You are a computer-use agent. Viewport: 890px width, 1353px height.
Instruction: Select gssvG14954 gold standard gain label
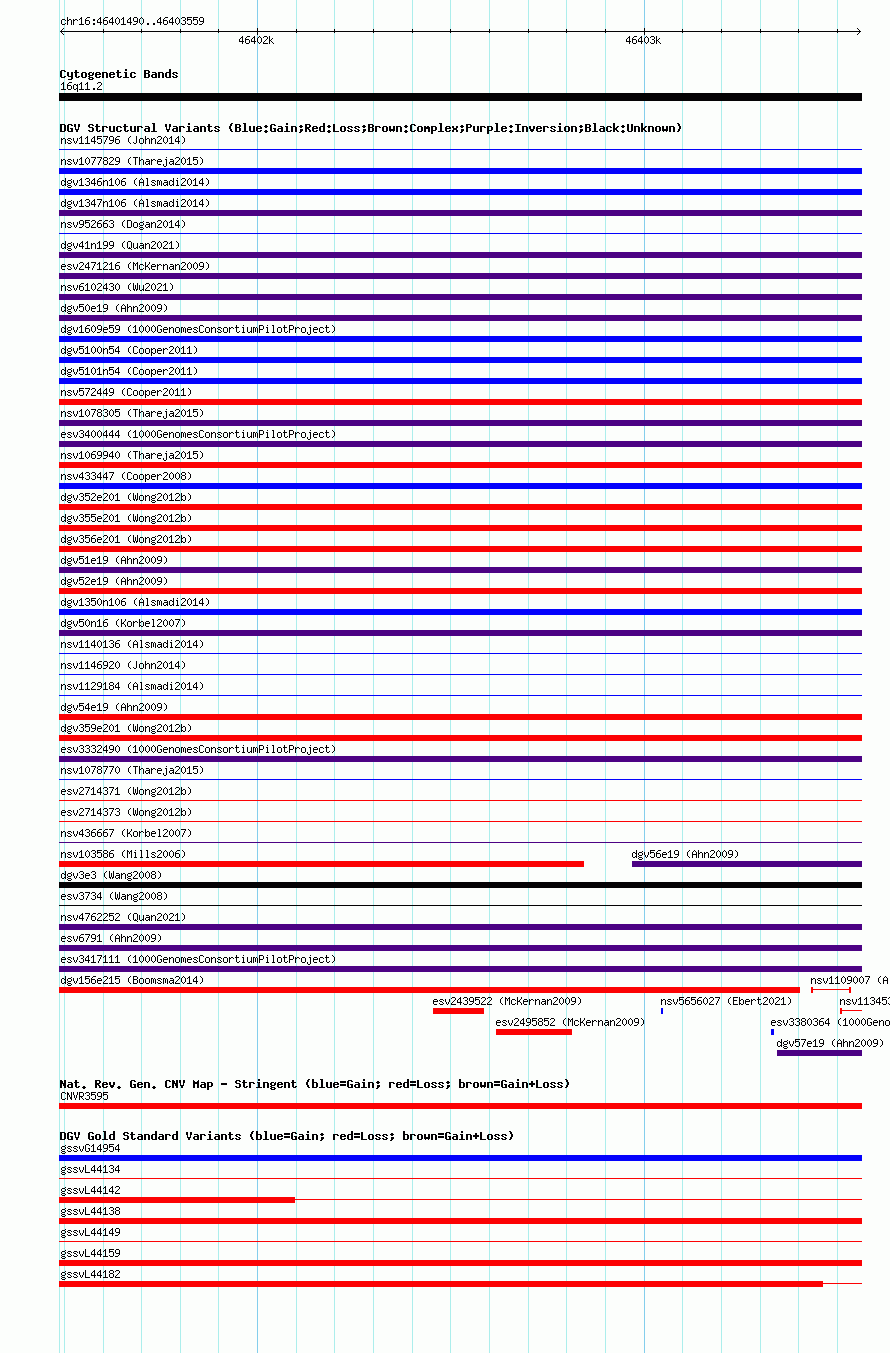[90, 1148]
